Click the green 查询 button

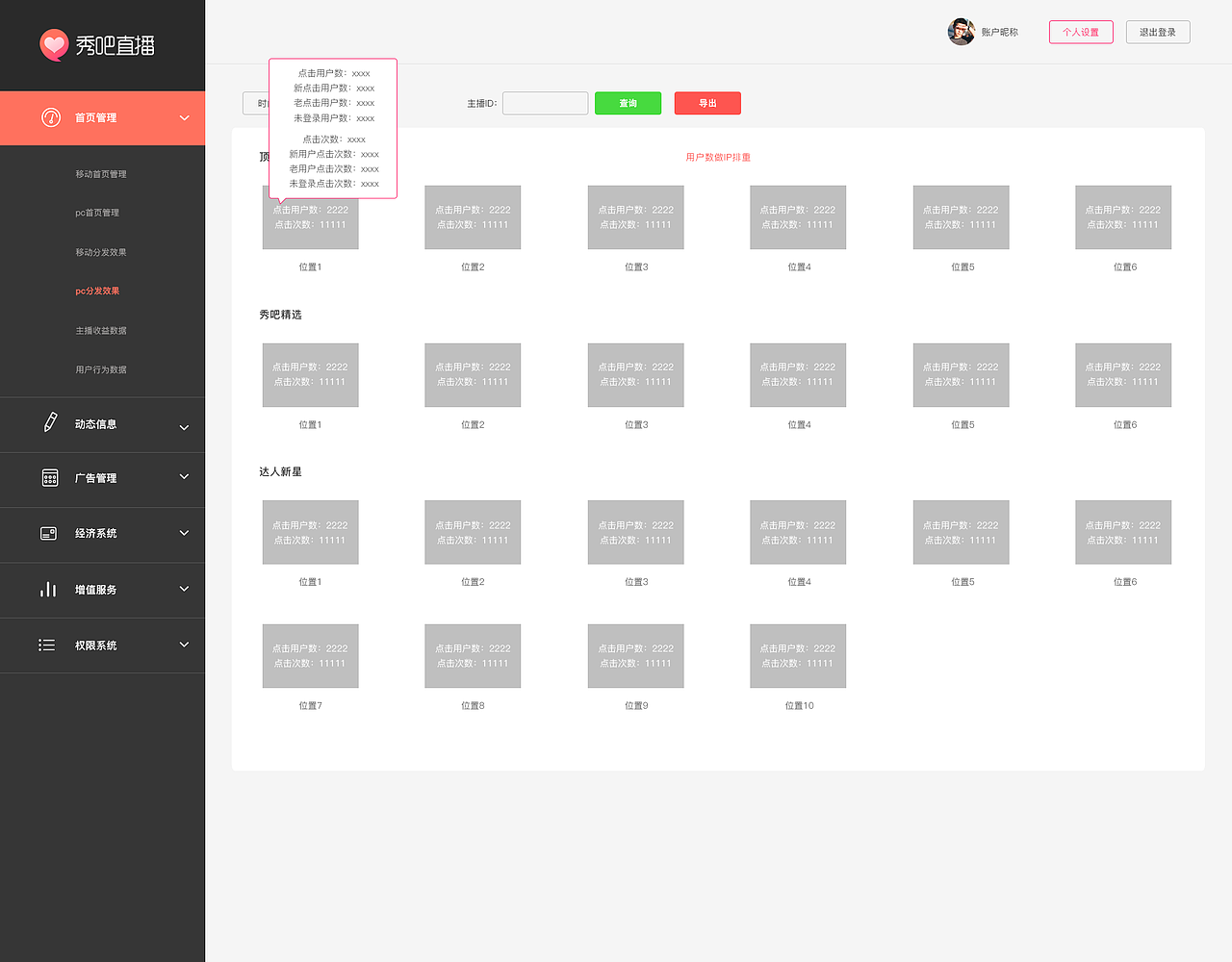coord(628,103)
